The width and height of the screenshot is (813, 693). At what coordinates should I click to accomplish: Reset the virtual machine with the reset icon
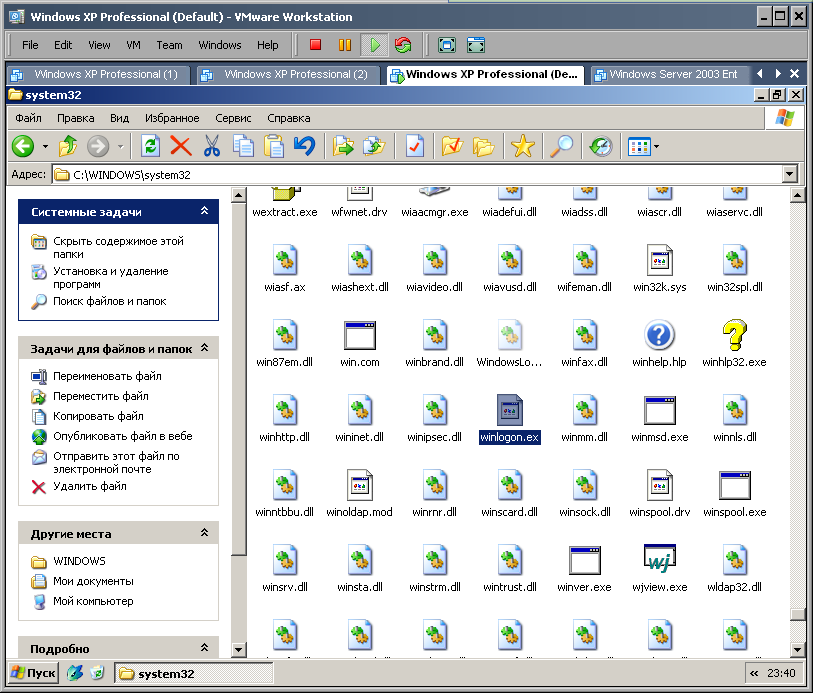point(403,45)
